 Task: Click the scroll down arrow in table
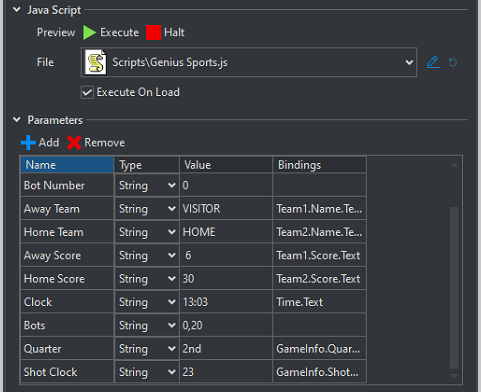[454, 376]
